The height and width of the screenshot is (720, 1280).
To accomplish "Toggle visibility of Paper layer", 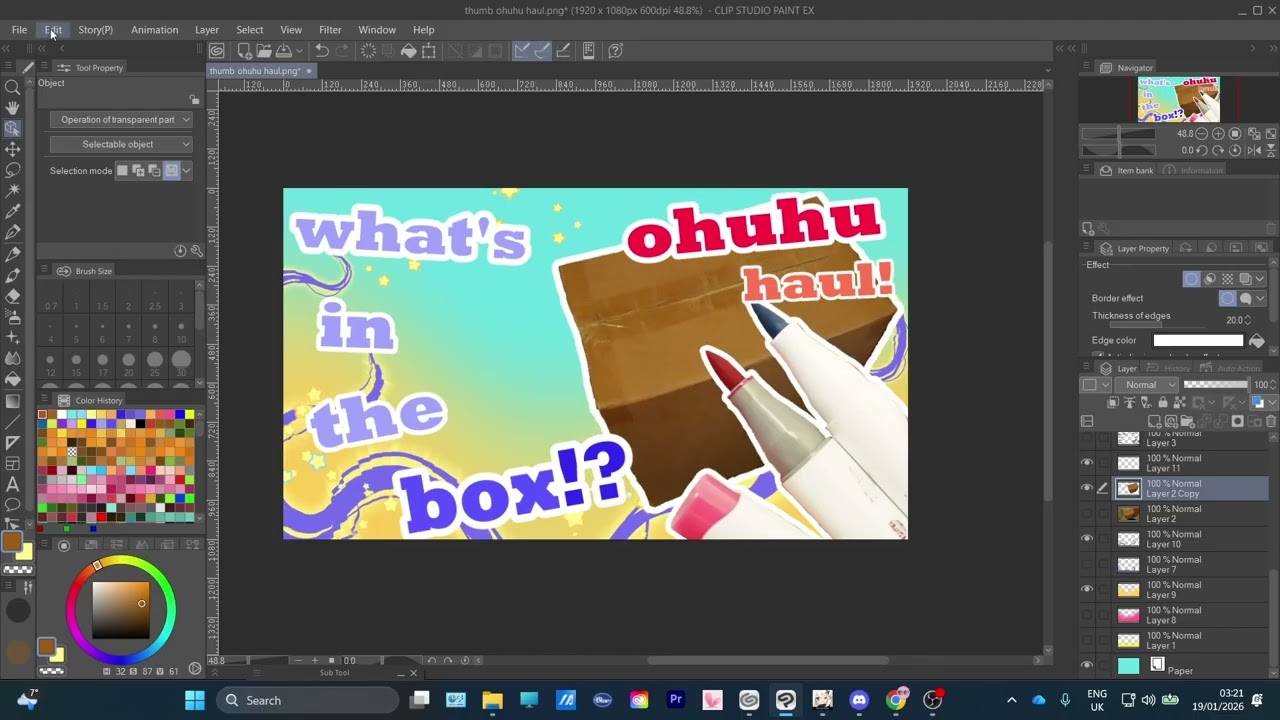I will click(1087, 666).
